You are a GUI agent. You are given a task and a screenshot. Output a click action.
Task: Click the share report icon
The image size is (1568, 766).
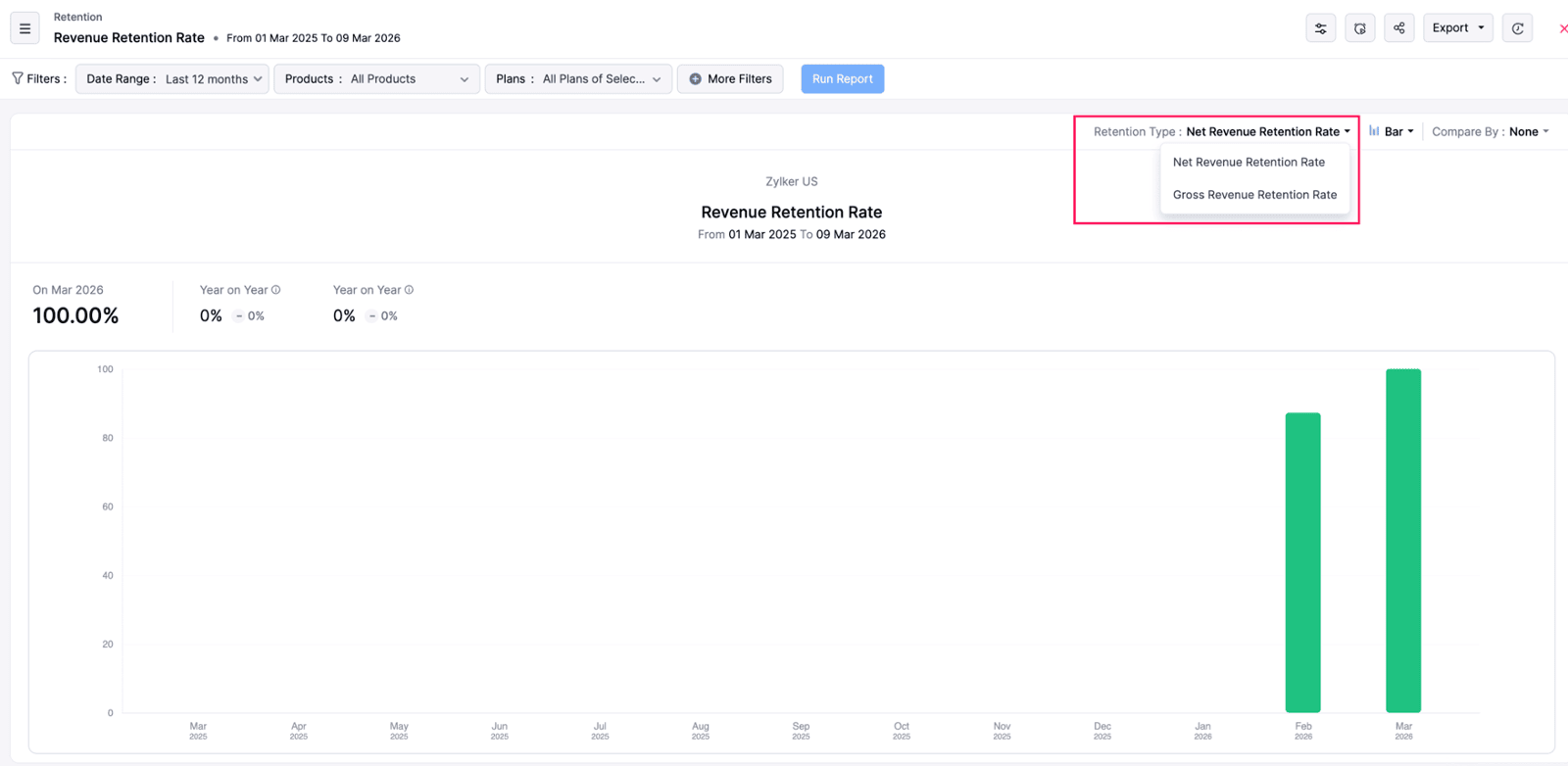tap(1398, 28)
